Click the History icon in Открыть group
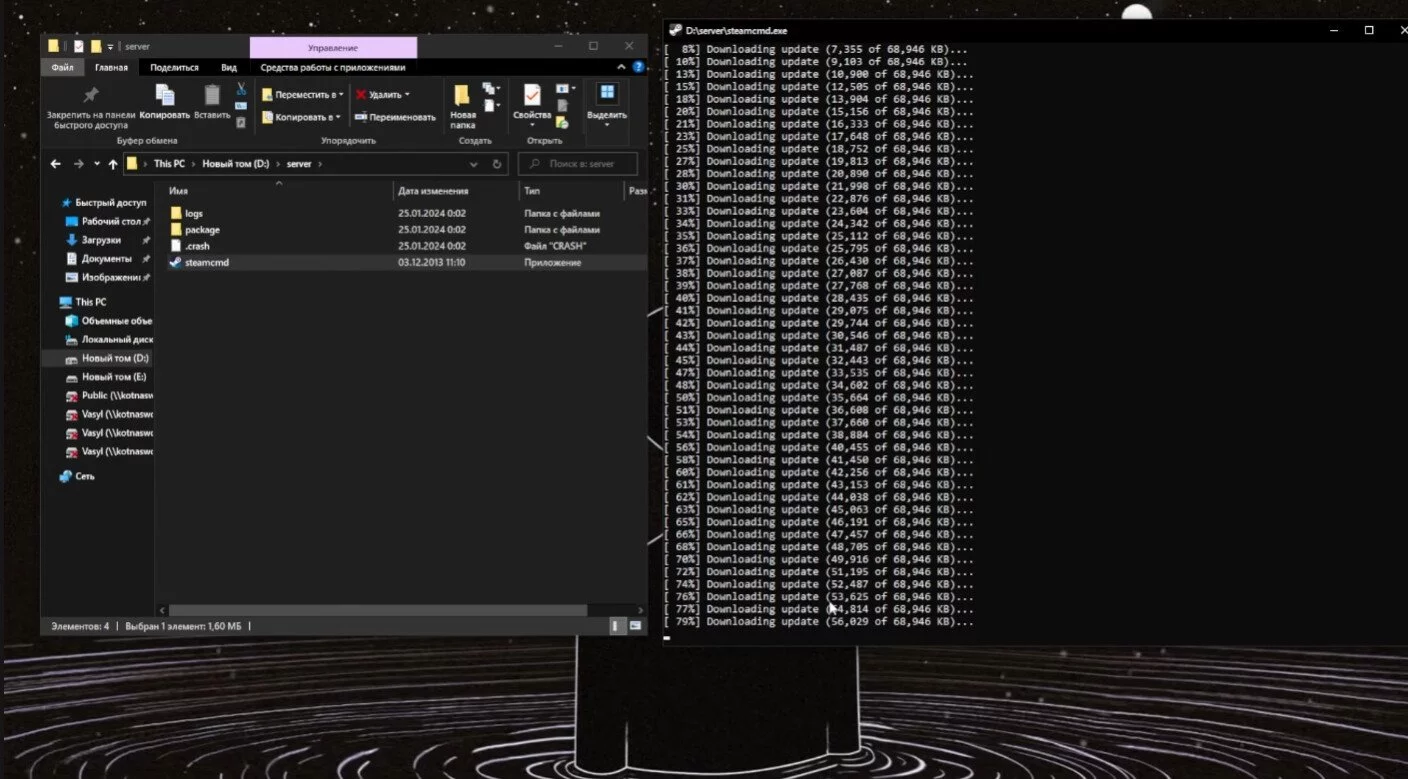 (562, 123)
